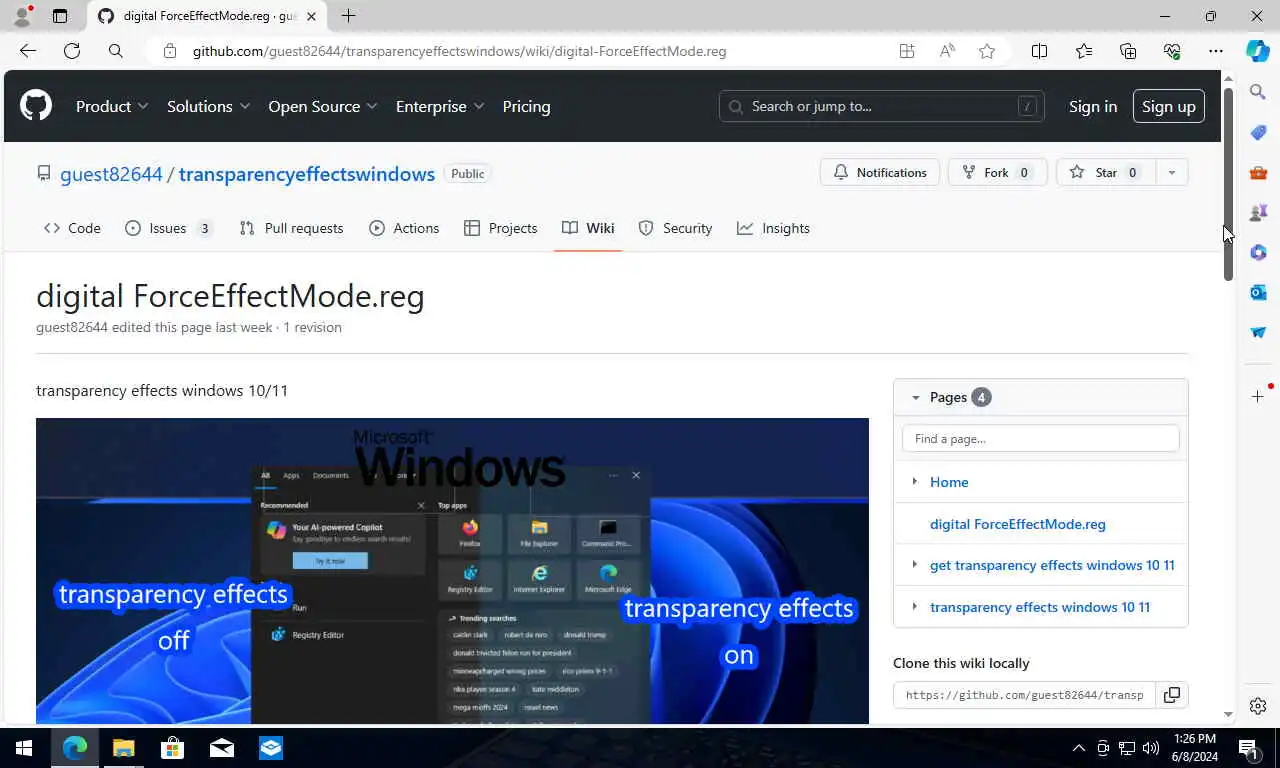Expand the Solutions menu

[x=209, y=106]
